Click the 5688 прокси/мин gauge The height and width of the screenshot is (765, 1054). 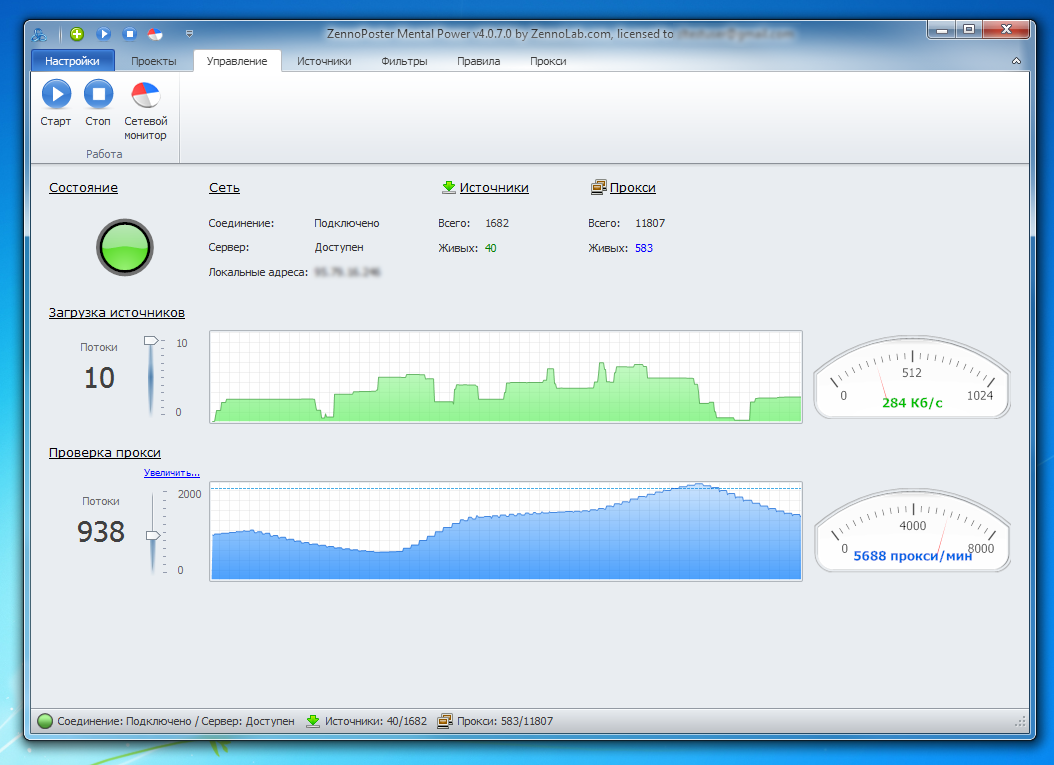(912, 531)
